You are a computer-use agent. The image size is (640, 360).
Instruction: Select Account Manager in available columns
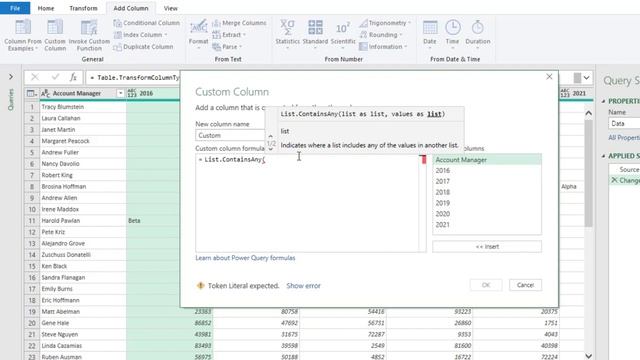(x=487, y=160)
